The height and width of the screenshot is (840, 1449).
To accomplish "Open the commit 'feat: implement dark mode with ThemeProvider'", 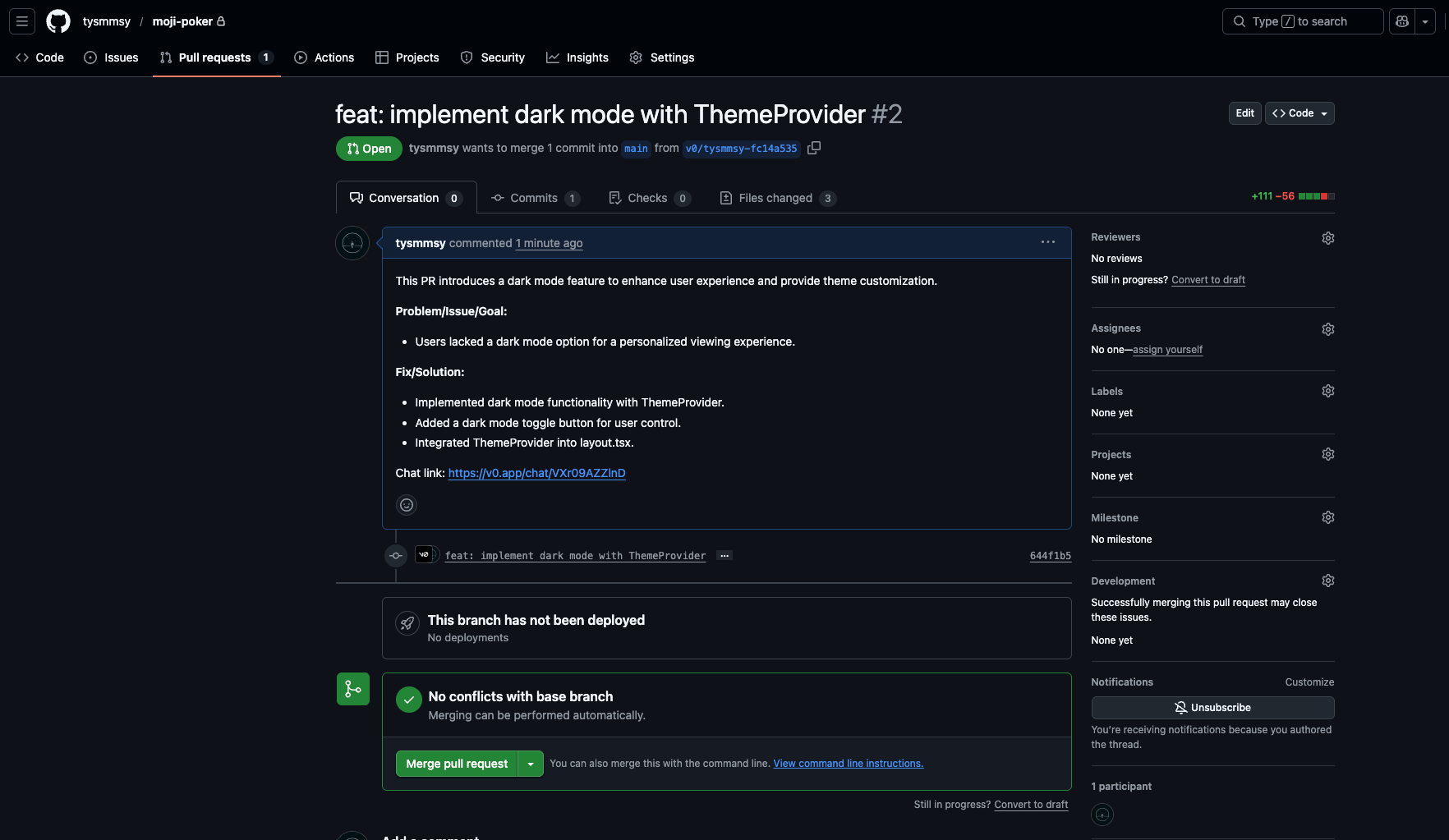I will click(575, 556).
